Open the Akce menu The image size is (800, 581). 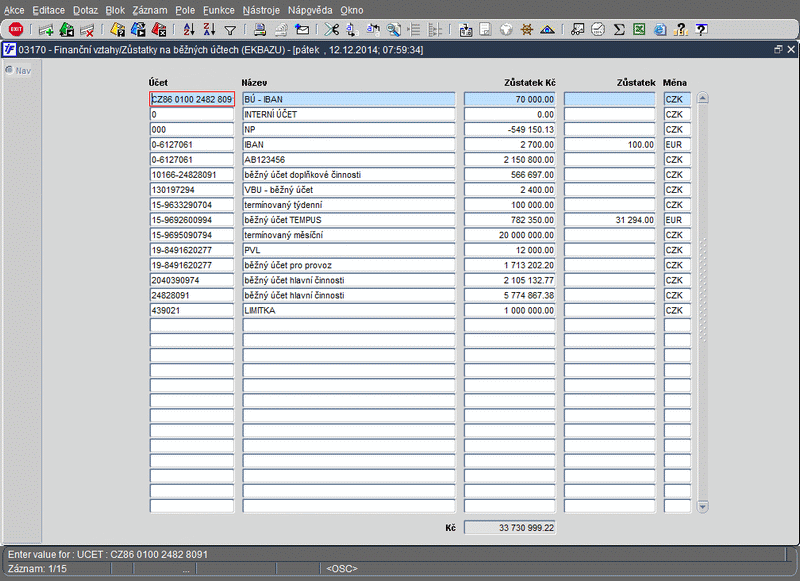[x=14, y=10]
